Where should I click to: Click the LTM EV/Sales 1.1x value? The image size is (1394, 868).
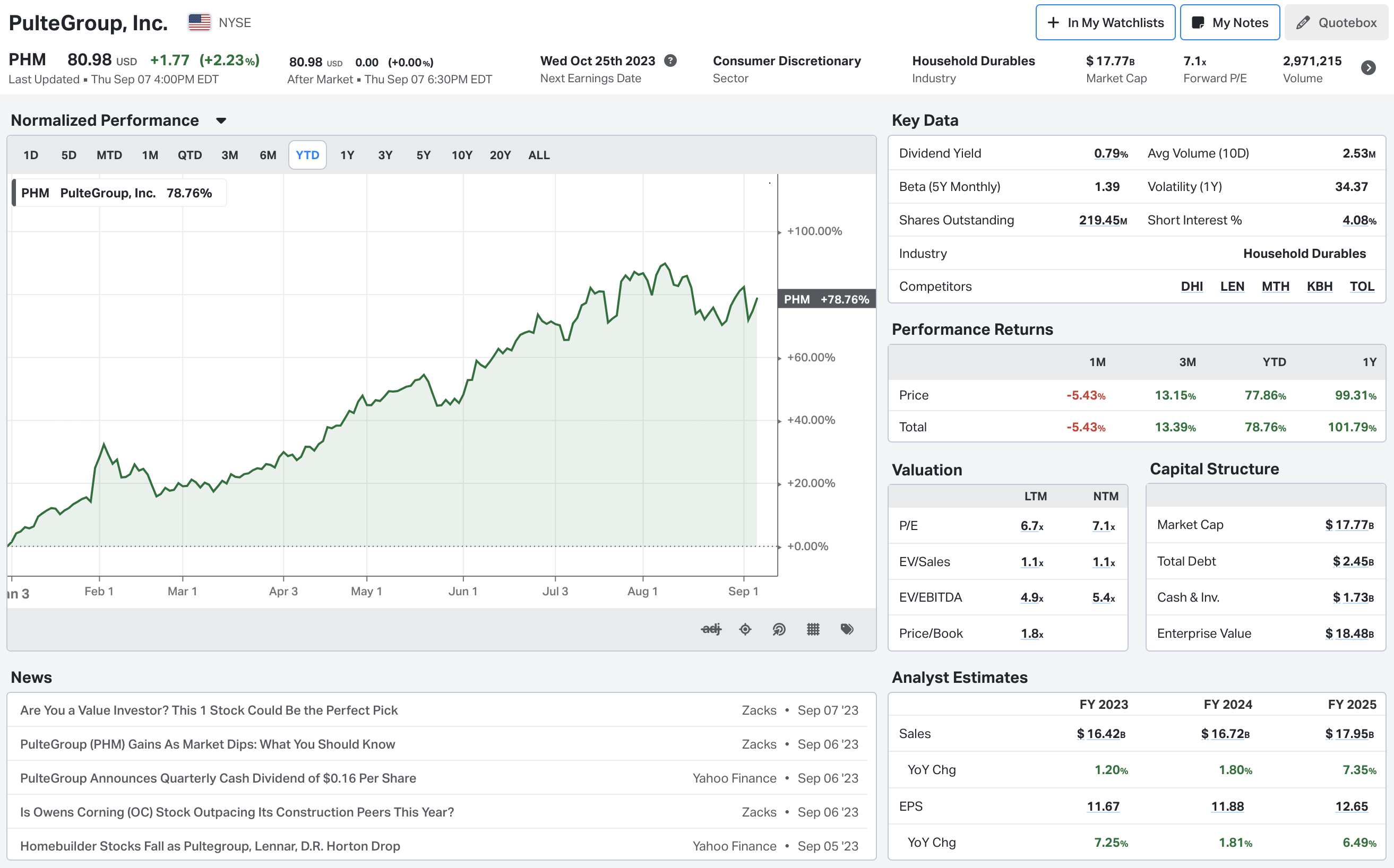1031,562
